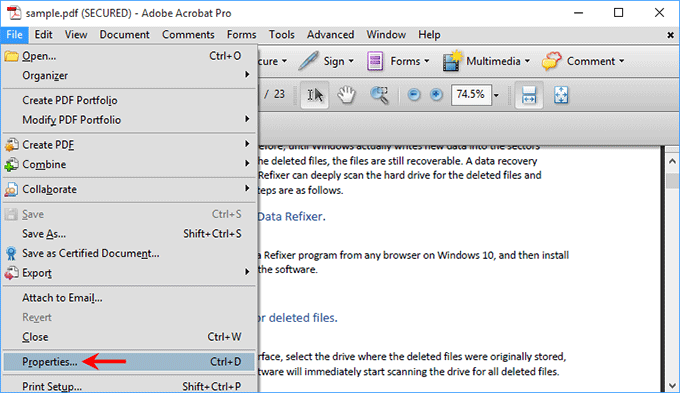Image resolution: width=680 pixels, height=393 pixels.
Task: Select Save As... in File menu
Action: tap(129, 234)
